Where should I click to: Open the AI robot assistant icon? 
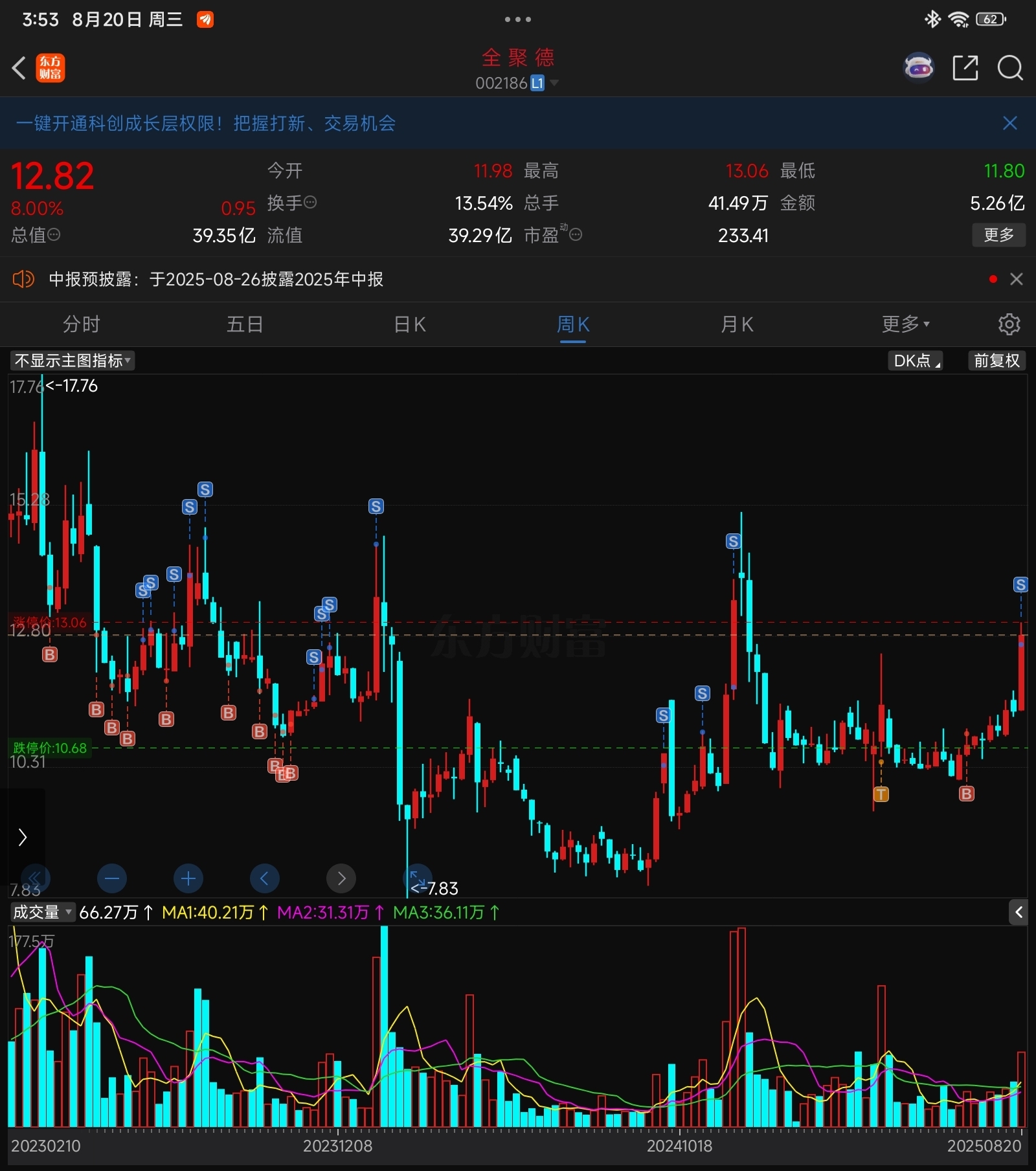[919, 67]
